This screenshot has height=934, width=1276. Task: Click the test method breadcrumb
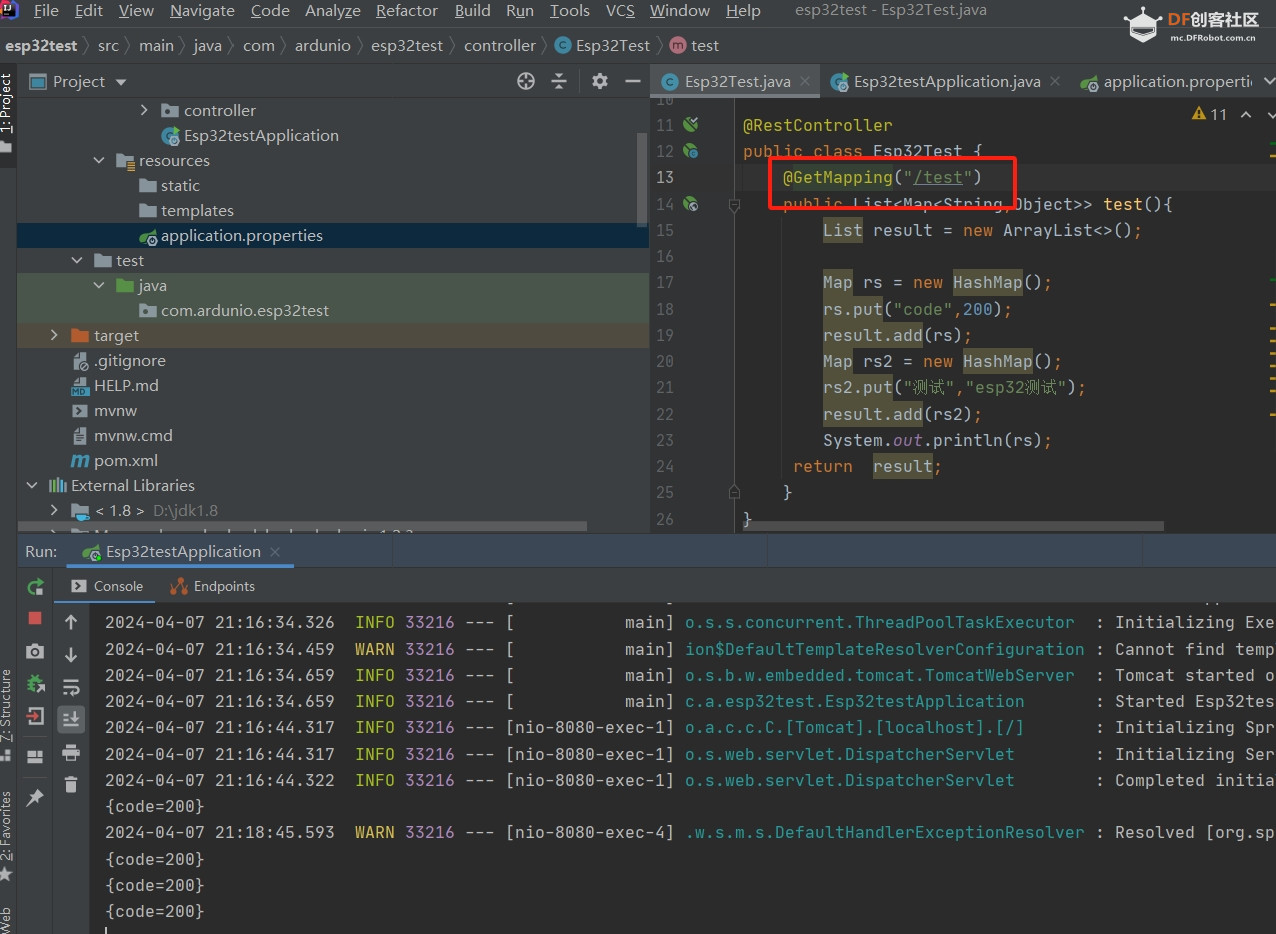tap(694, 45)
